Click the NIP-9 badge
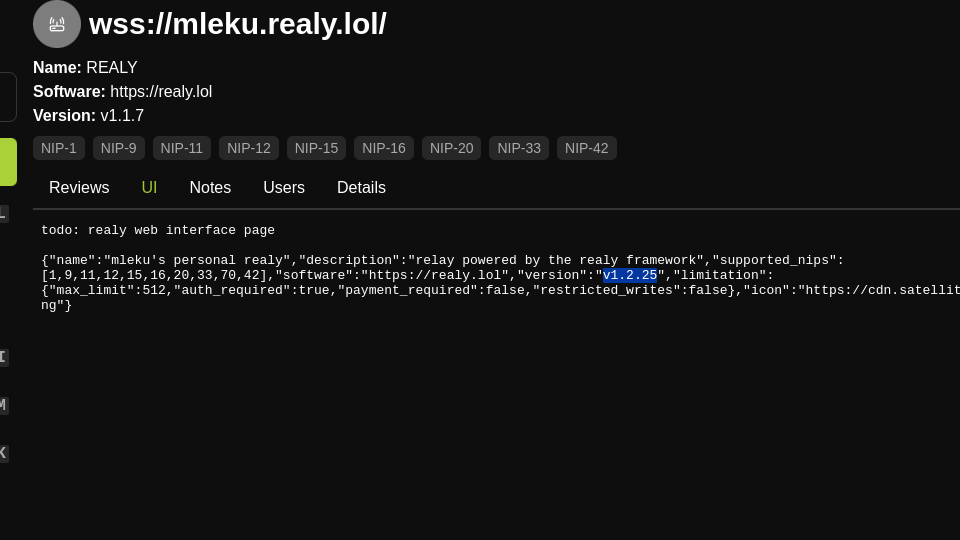Screen dimensions: 960x540 pyautogui.click(x=119, y=148)
